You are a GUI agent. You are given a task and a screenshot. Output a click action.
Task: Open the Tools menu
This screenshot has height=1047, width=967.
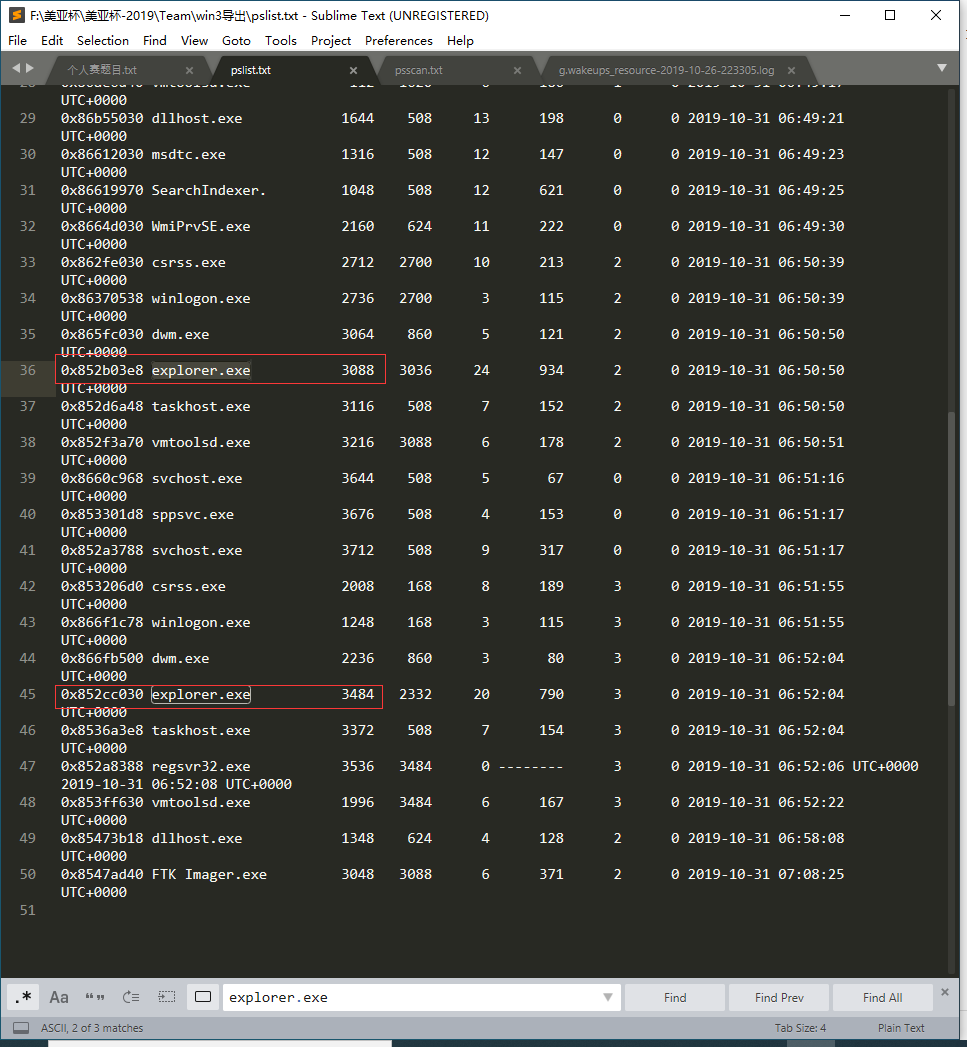coord(280,41)
